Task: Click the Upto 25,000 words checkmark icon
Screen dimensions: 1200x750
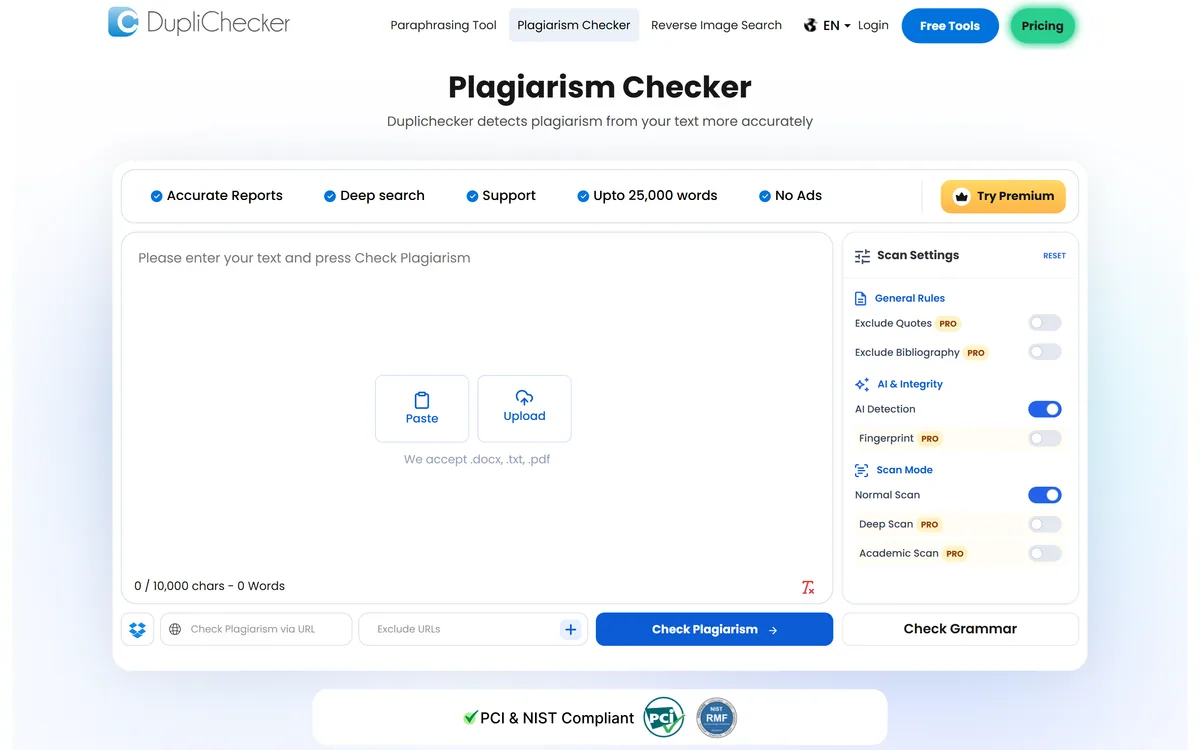Action: pyautogui.click(x=583, y=196)
